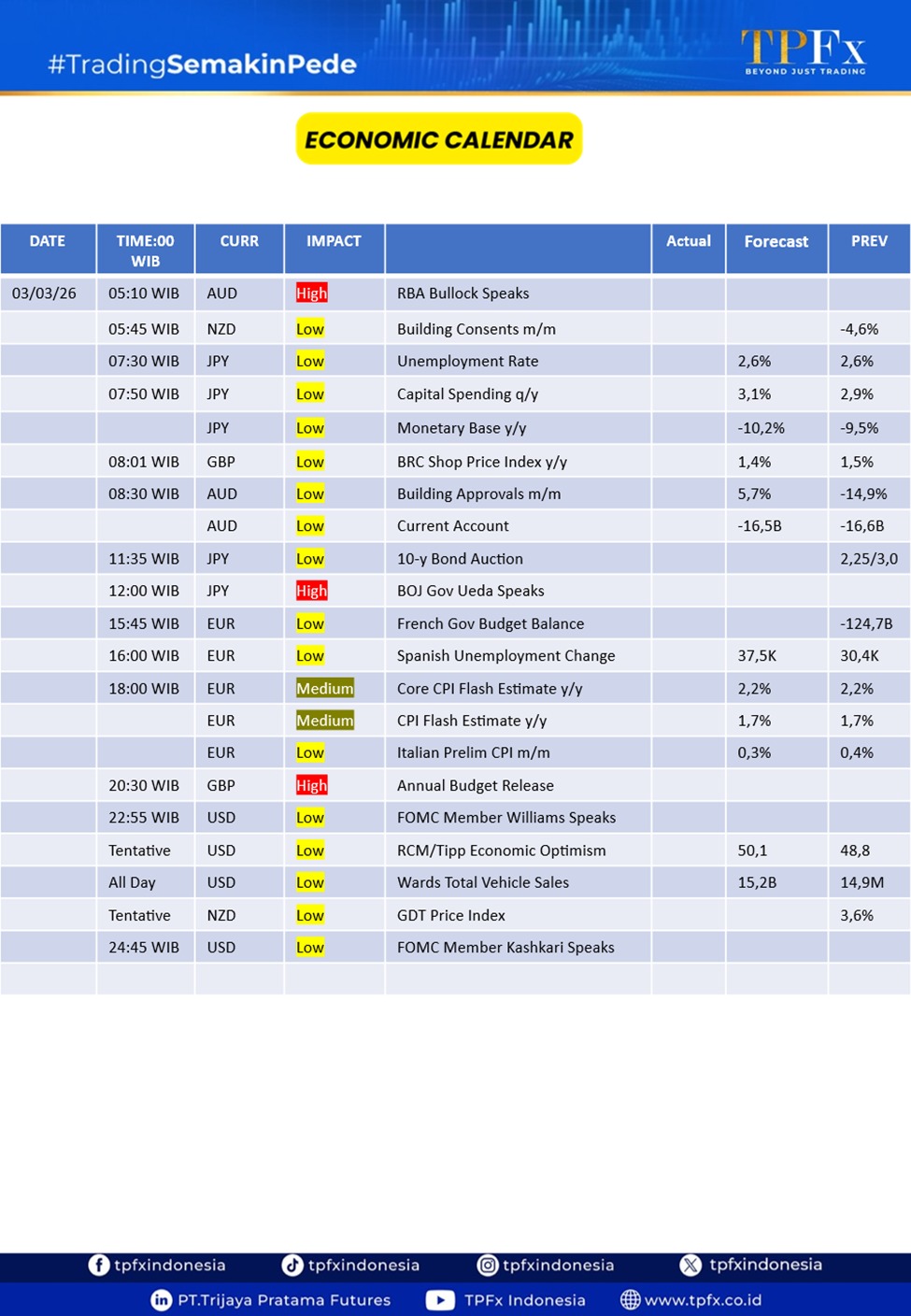Open PT.Trijaya Pratama Futures link
911x1316 pixels.
pos(284,1300)
